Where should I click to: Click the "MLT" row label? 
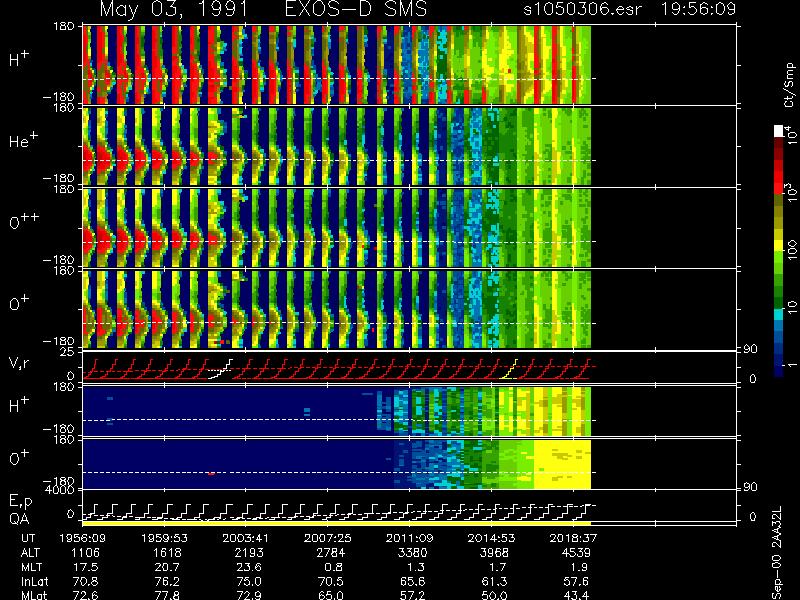(x=31, y=567)
